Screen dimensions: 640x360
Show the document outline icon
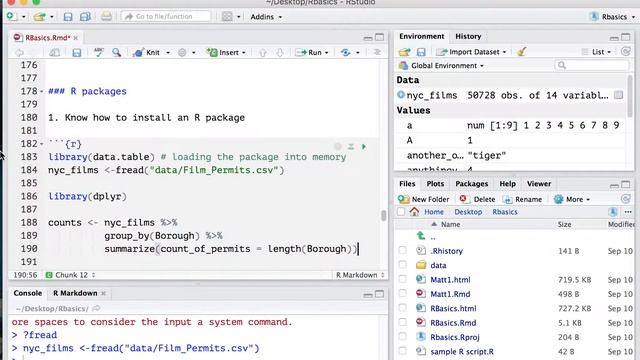[377, 52]
